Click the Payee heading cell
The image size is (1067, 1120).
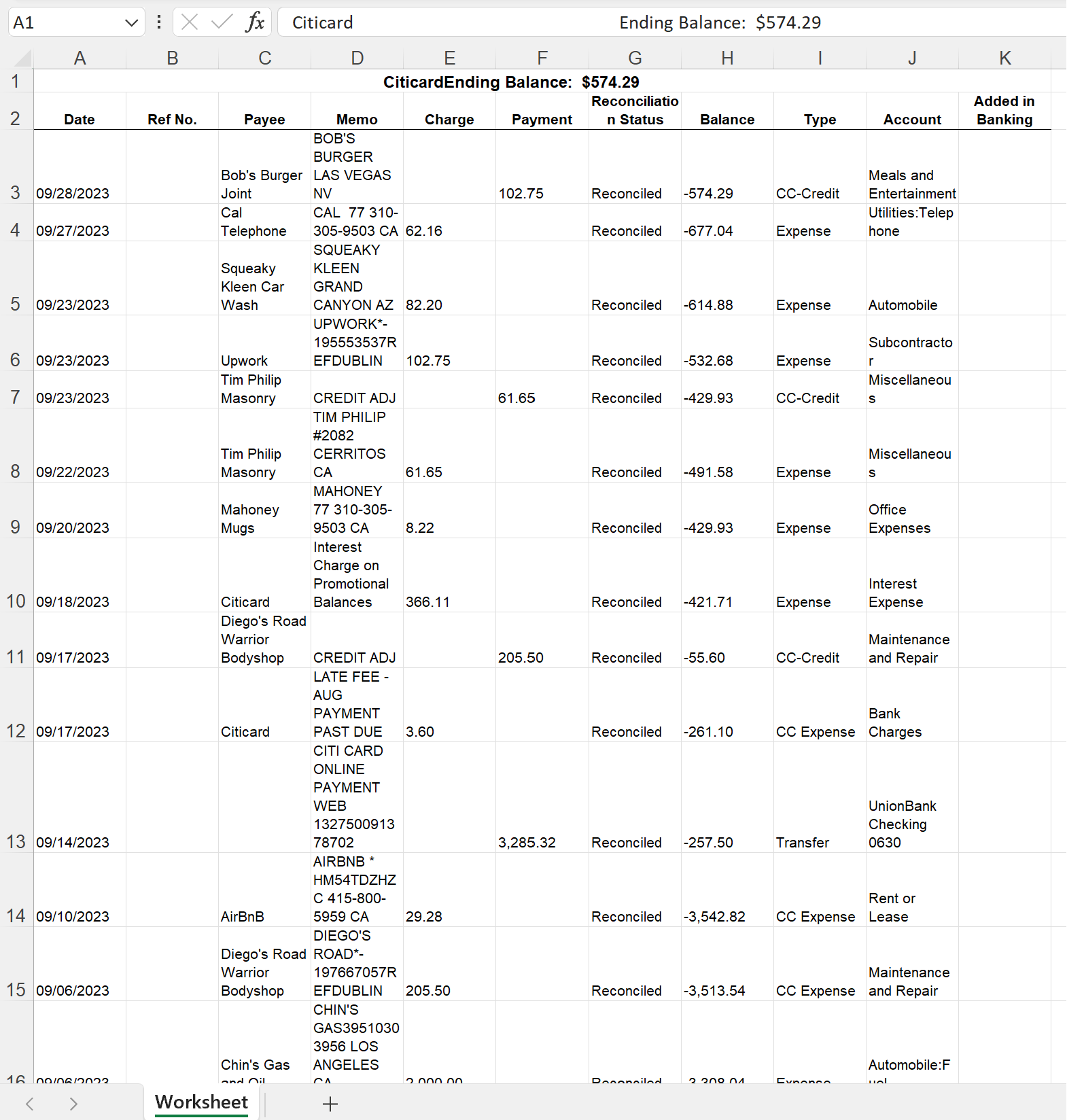[x=265, y=111]
